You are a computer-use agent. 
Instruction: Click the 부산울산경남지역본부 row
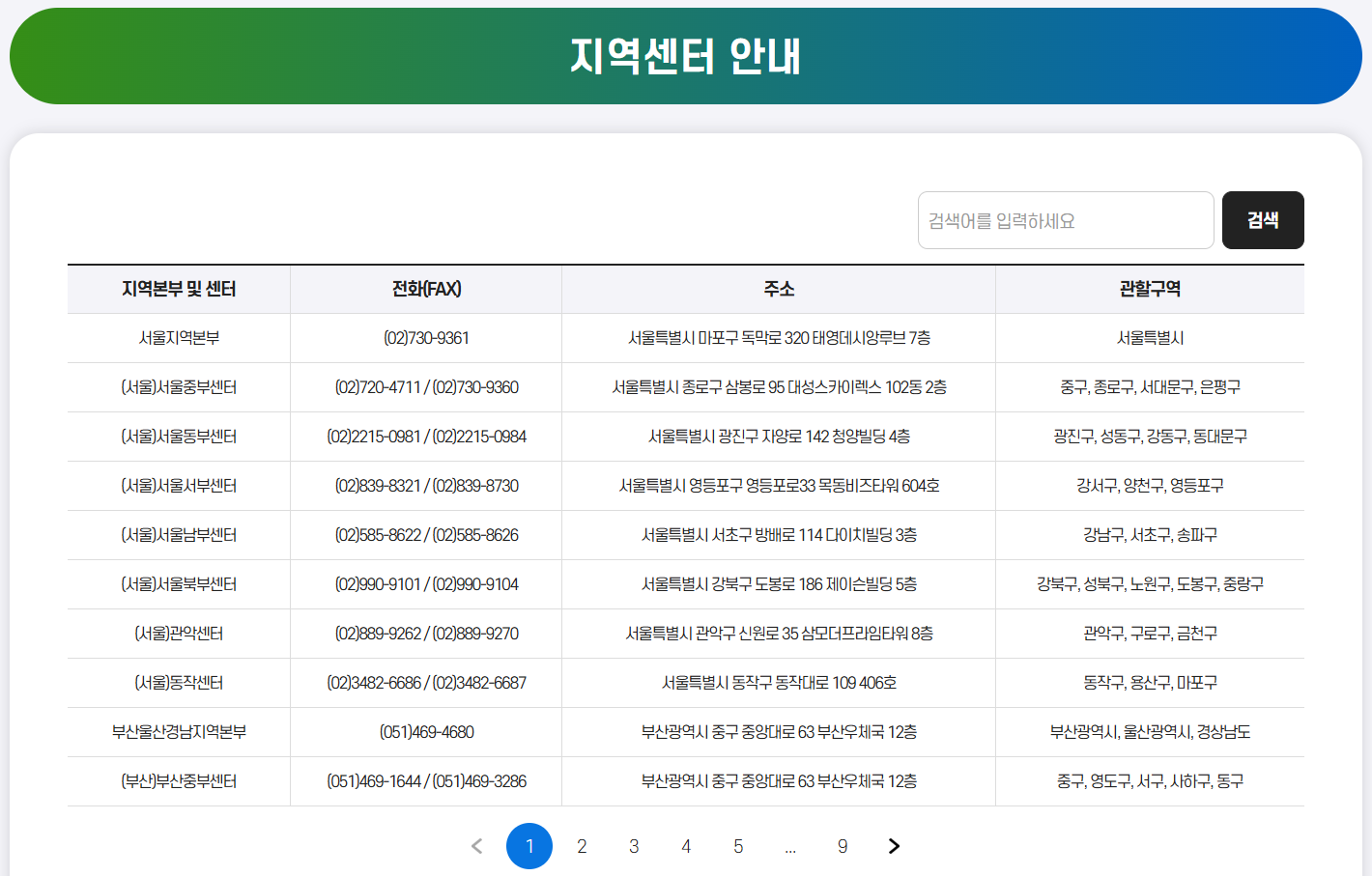(178, 731)
